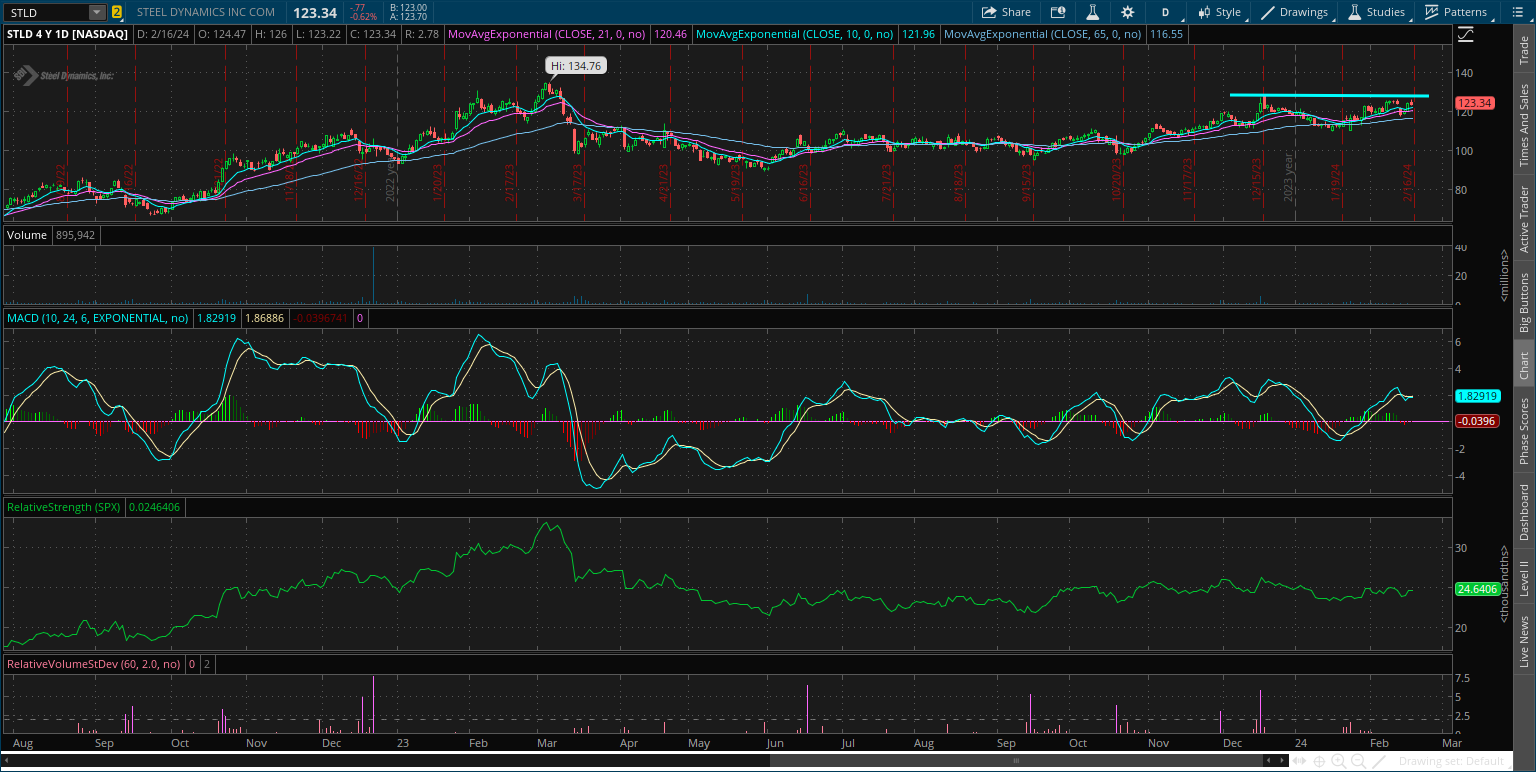Click the Volume study label

pos(26,235)
